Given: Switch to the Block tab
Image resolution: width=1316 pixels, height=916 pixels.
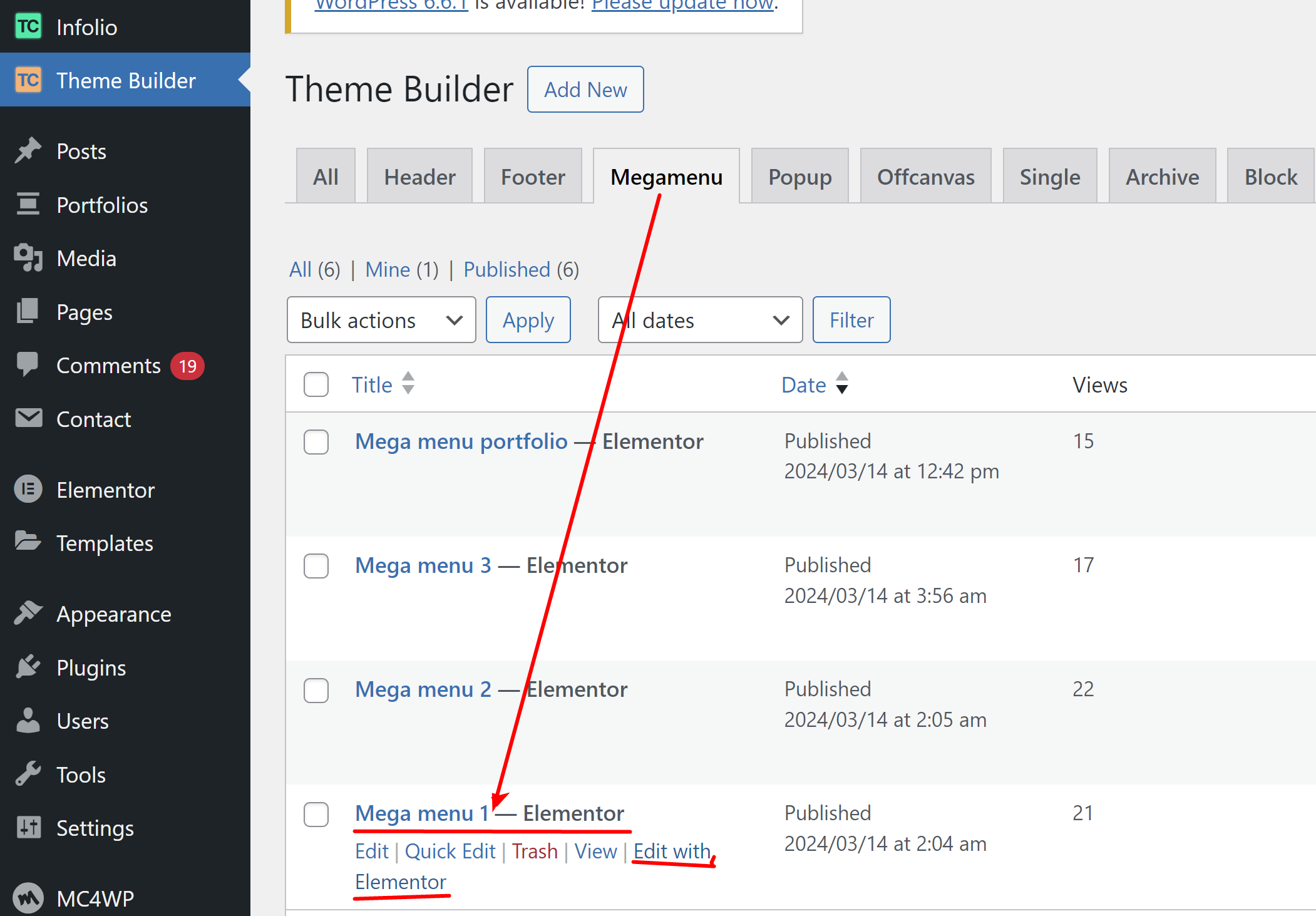Looking at the screenshot, I should [x=1271, y=176].
